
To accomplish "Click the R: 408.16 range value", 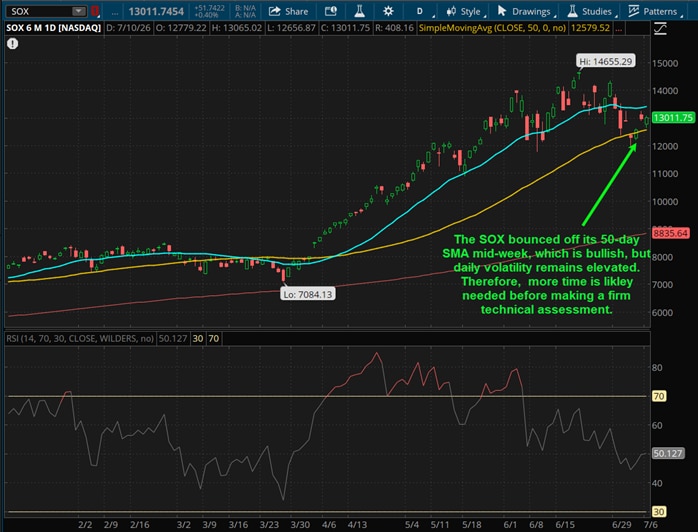I will tap(394, 28).
